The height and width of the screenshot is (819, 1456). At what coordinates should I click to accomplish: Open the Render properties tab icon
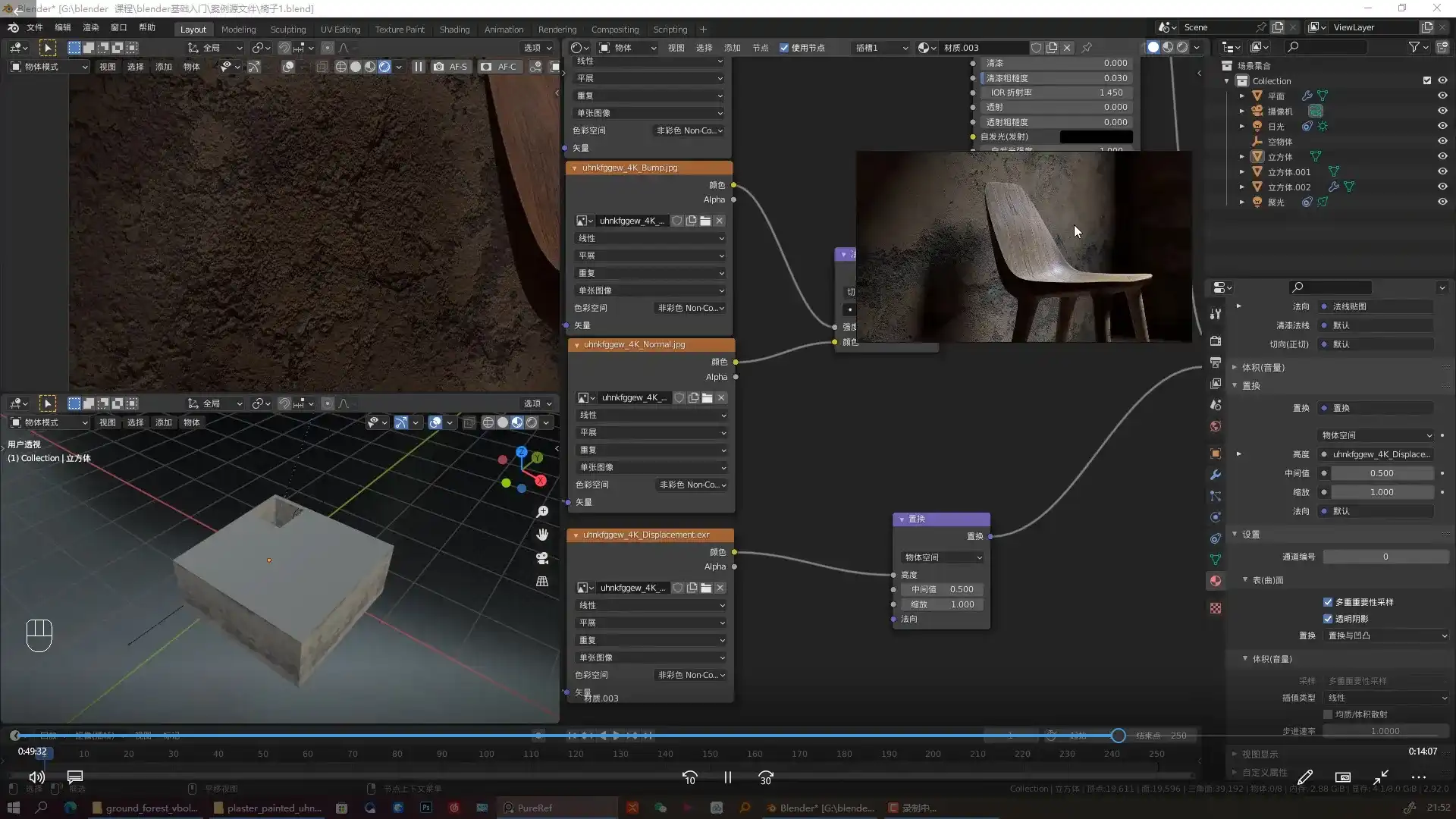pos(1216,340)
